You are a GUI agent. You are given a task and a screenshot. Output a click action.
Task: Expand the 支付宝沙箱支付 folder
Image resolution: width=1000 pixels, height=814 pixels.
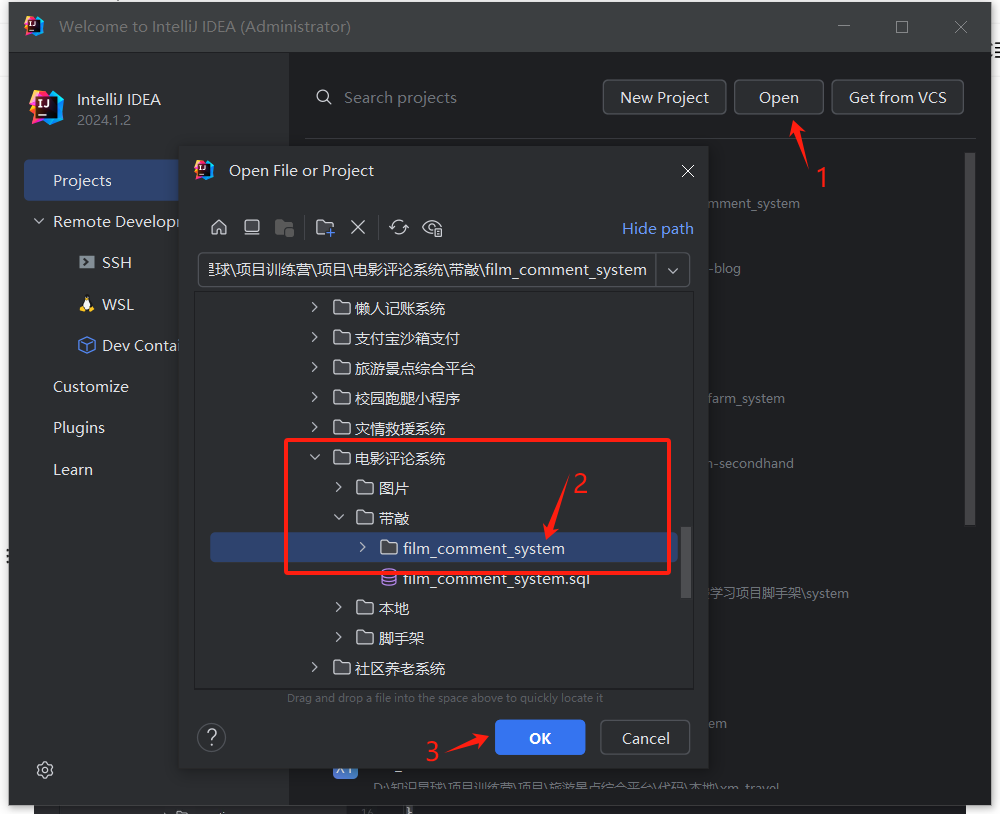pyautogui.click(x=314, y=337)
